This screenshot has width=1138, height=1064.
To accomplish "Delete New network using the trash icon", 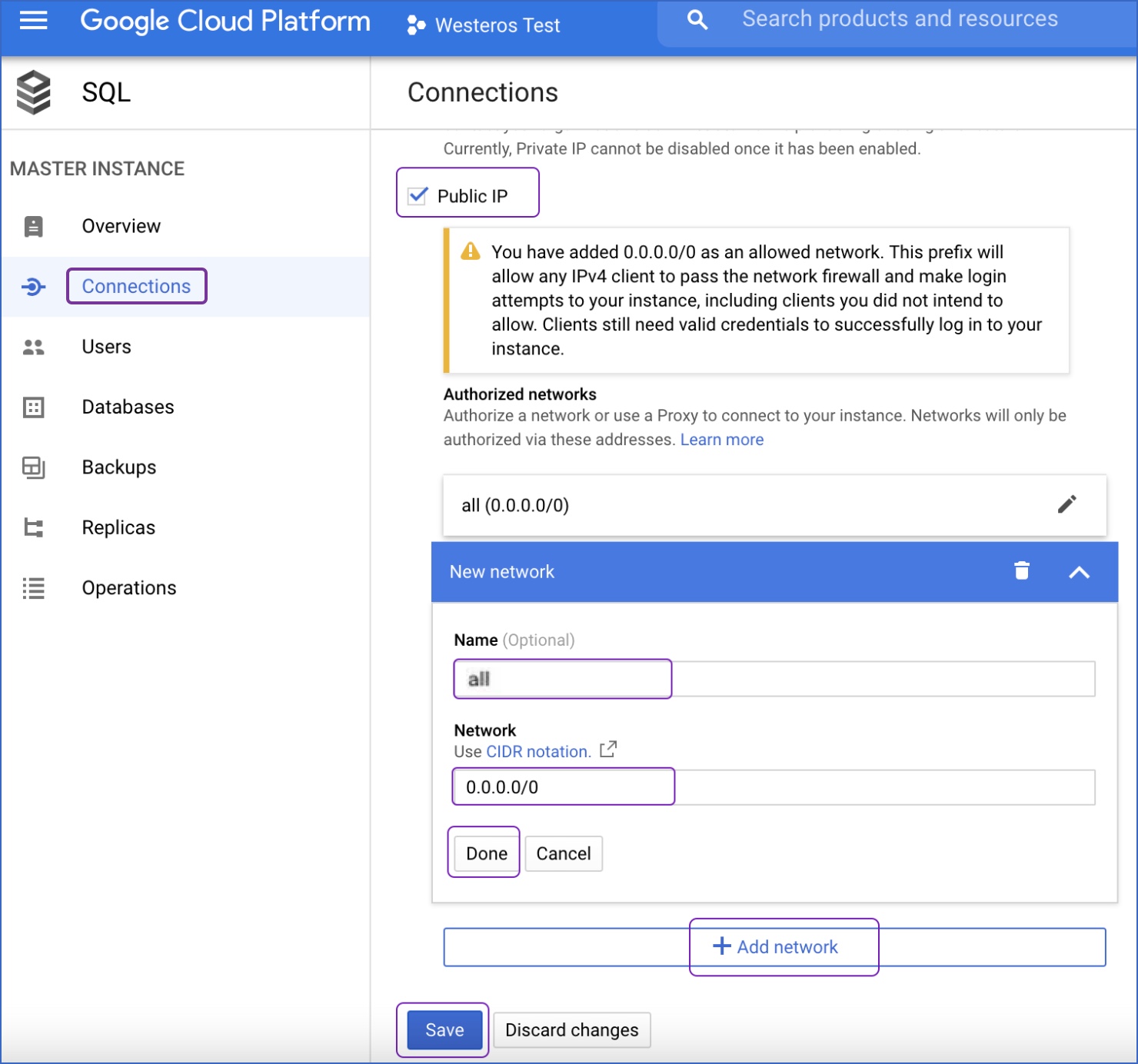I will click(1021, 571).
